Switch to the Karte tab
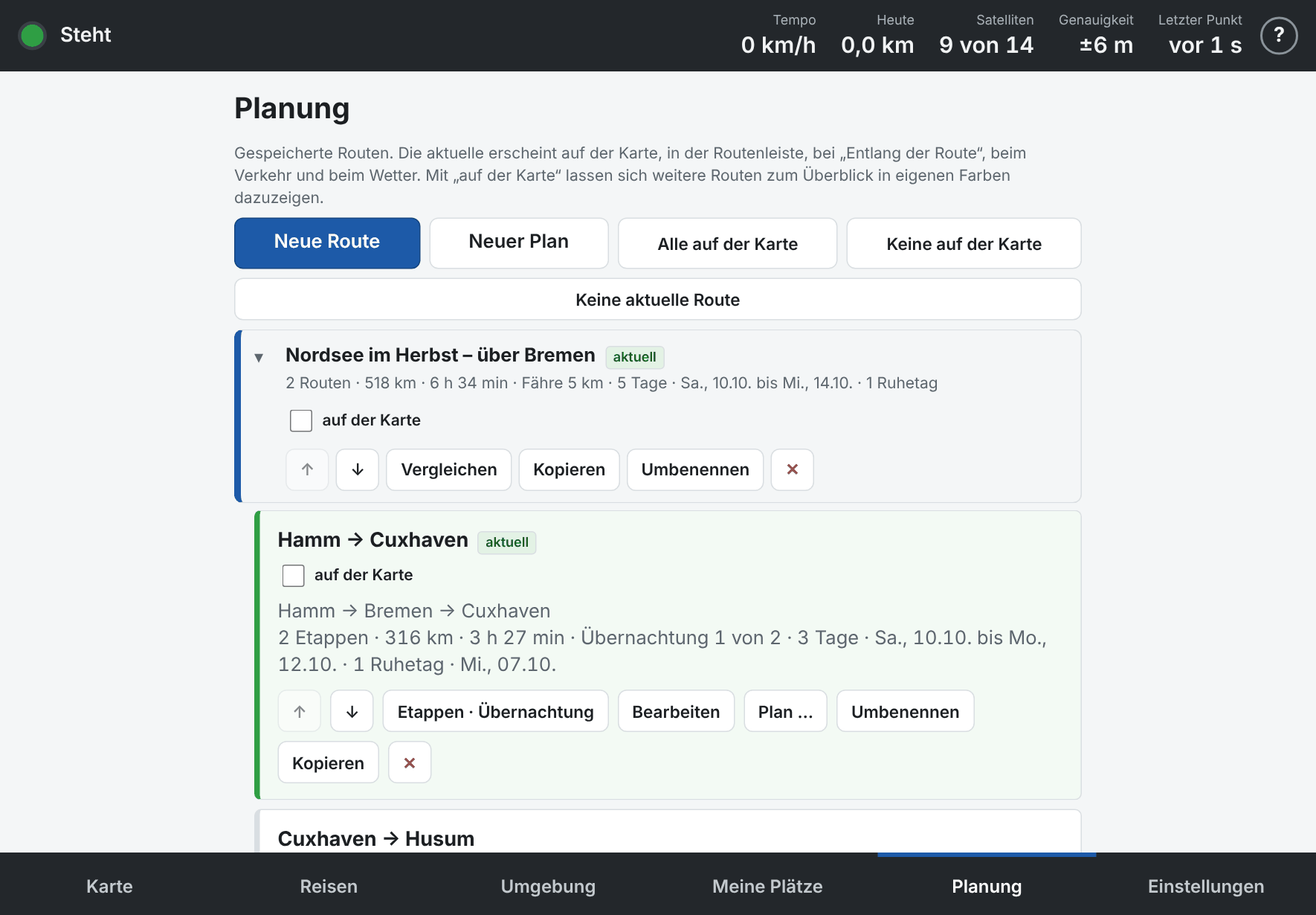Viewport: 1316px width, 915px height. [x=109, y=886]
